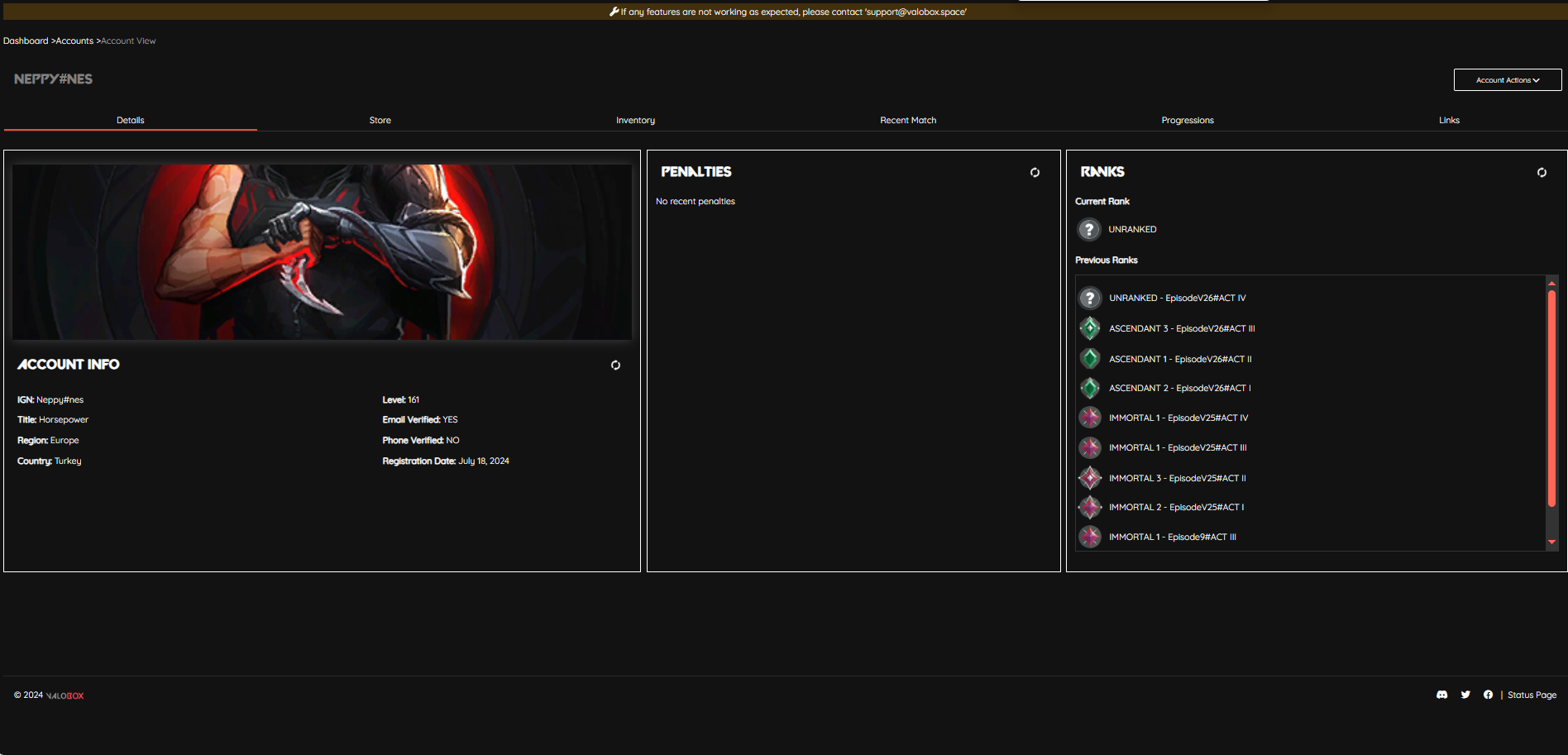The height and width of the screenshot is (755, 1568).
Task: Click the Ascendant 2 rank badge icon
Action: tap(1090, 388)
